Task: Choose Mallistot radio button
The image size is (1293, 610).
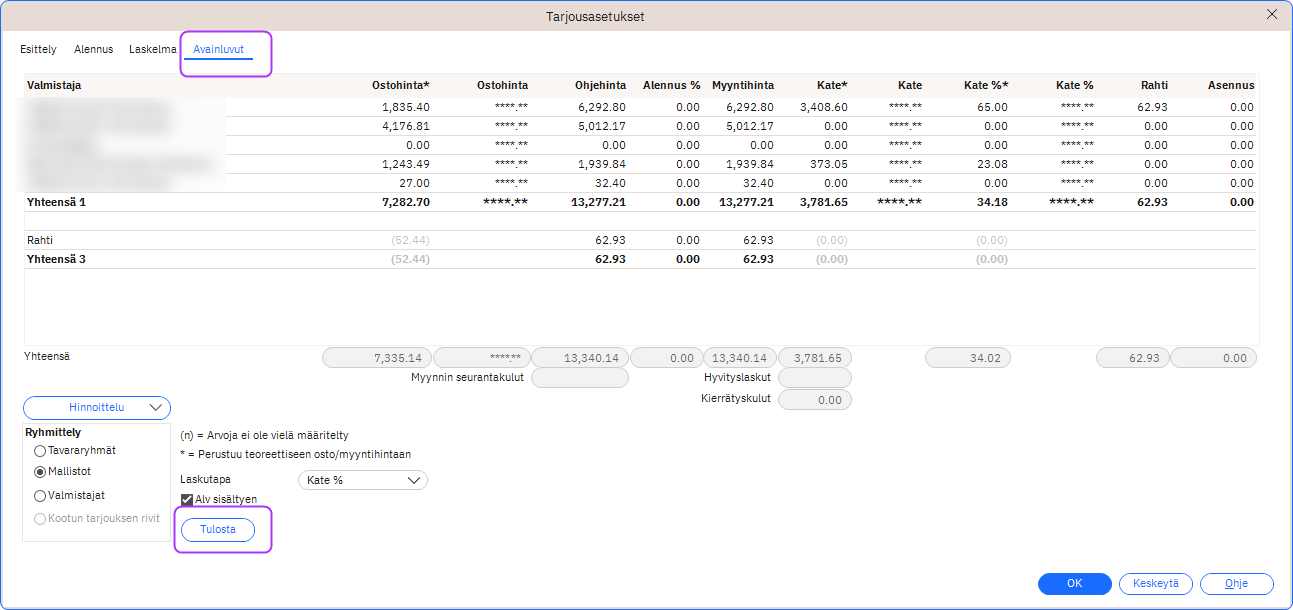Action: point(41,471)
